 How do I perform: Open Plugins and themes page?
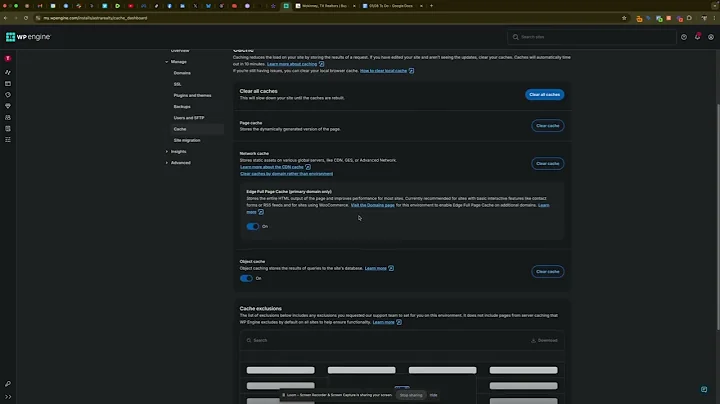192,95
